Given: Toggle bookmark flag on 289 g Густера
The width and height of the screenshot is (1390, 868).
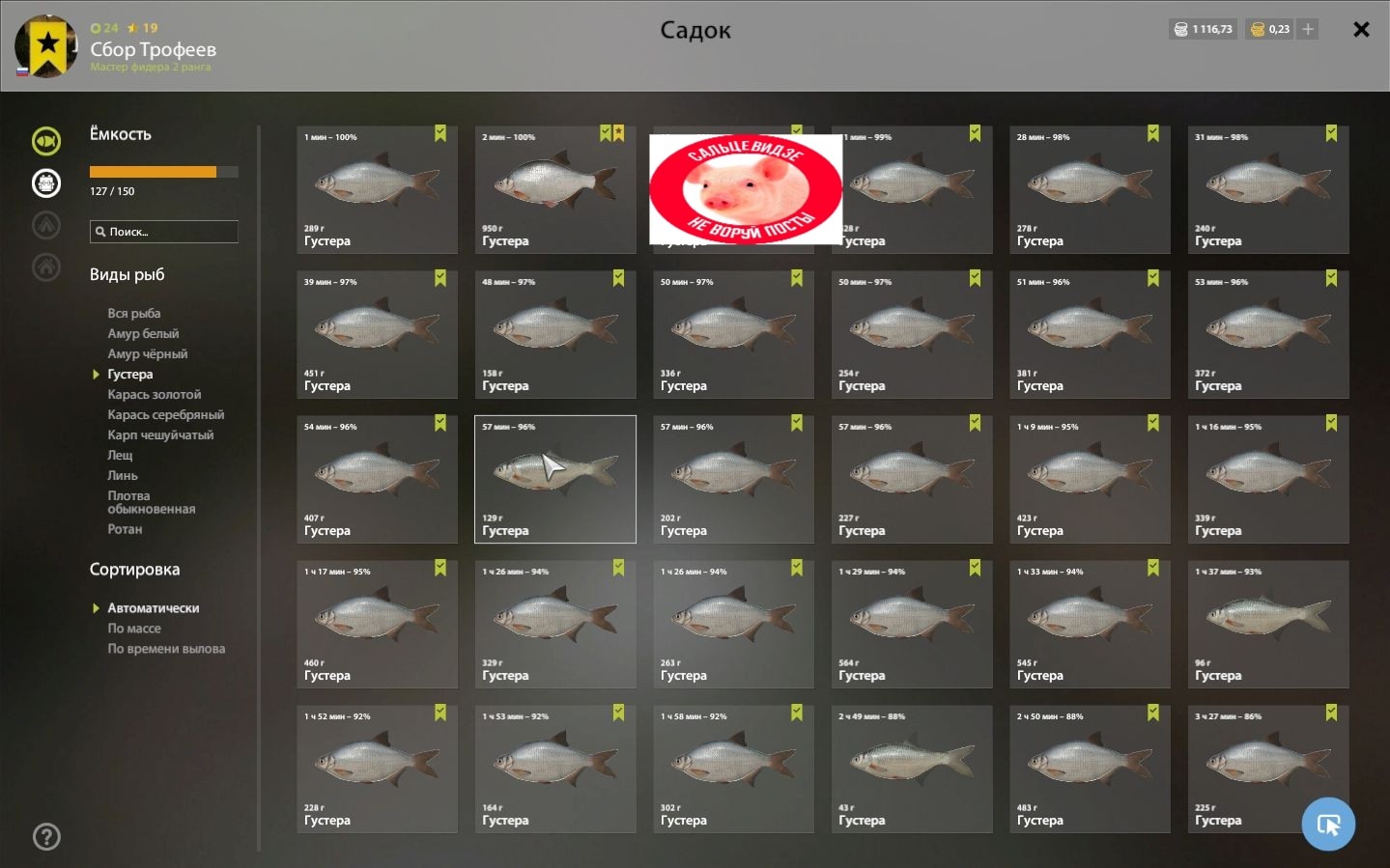Looking at the screenshot, I should 440,133.
